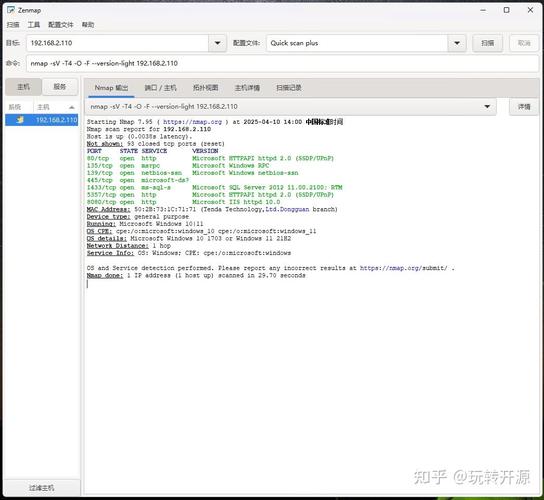
Task: Expand the target history dropdown arrow
Action: coord(218,43)
